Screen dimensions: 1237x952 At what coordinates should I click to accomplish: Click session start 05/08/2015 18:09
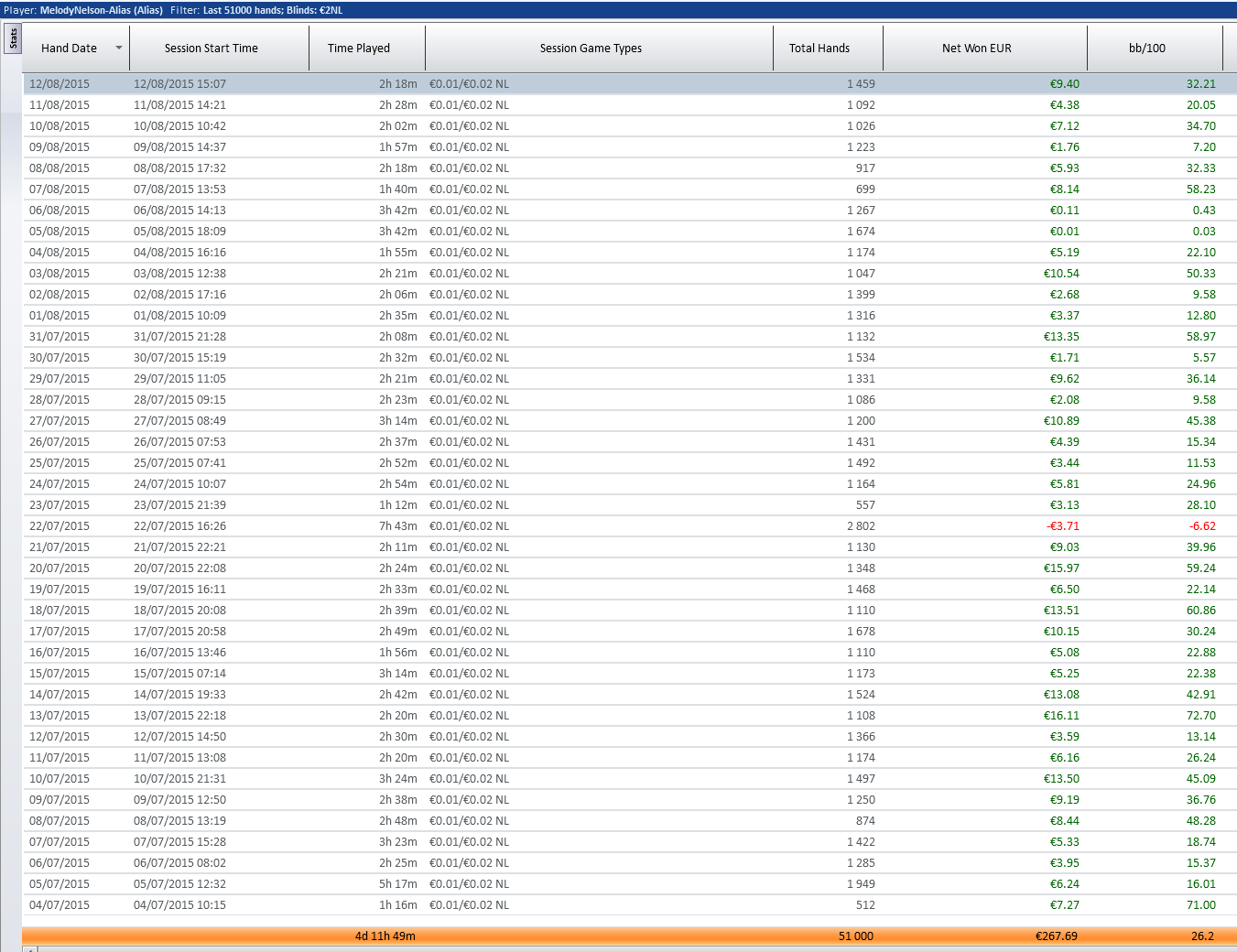pyautogui.click(x=179, y=232)
